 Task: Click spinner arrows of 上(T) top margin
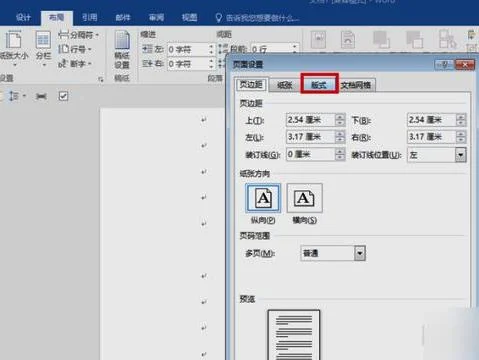tap(340, 120)
